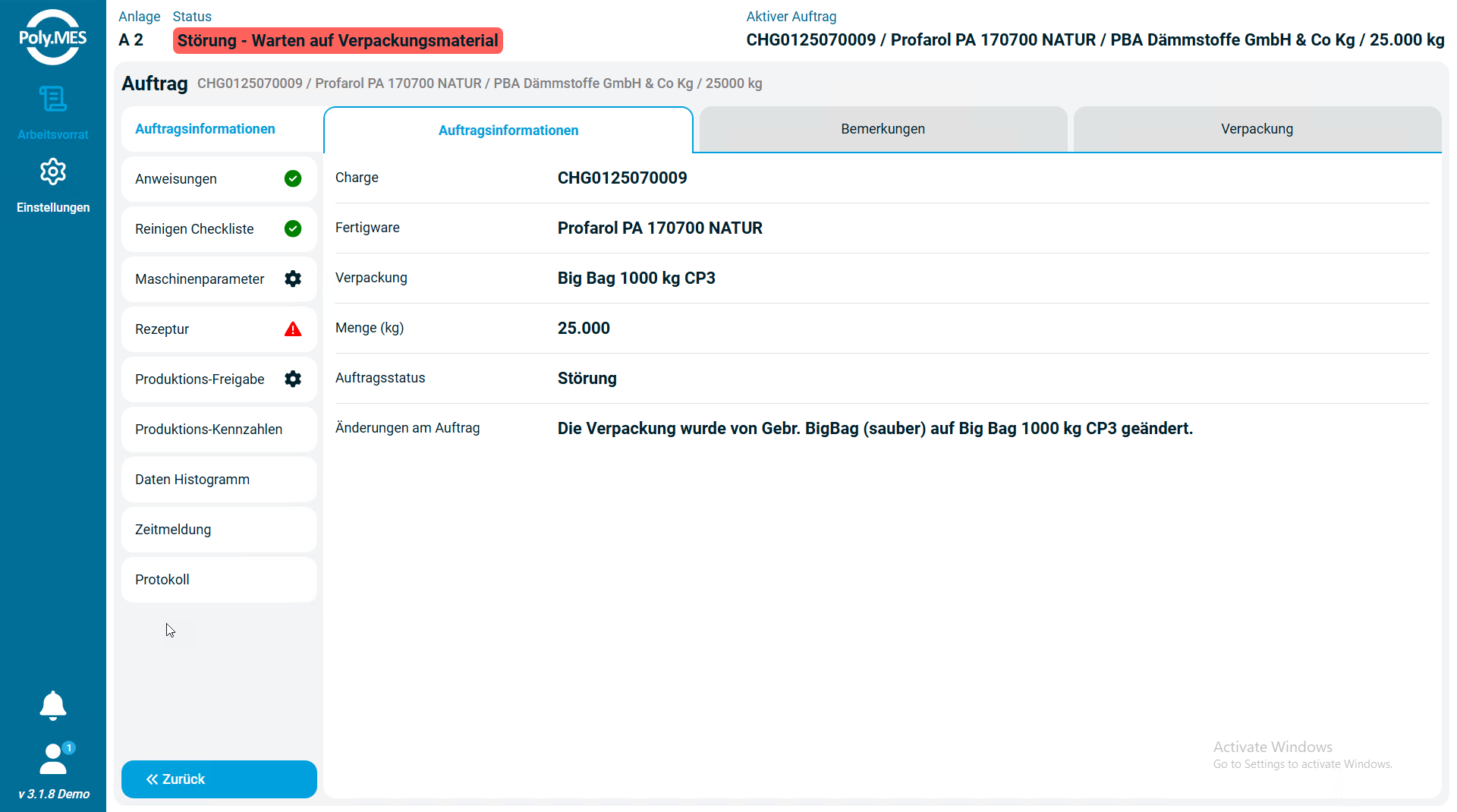The height and width of the screenshot is (812, 1457).
Task: Click the Auftragsstatus value Störung
Action: point(587,379)
